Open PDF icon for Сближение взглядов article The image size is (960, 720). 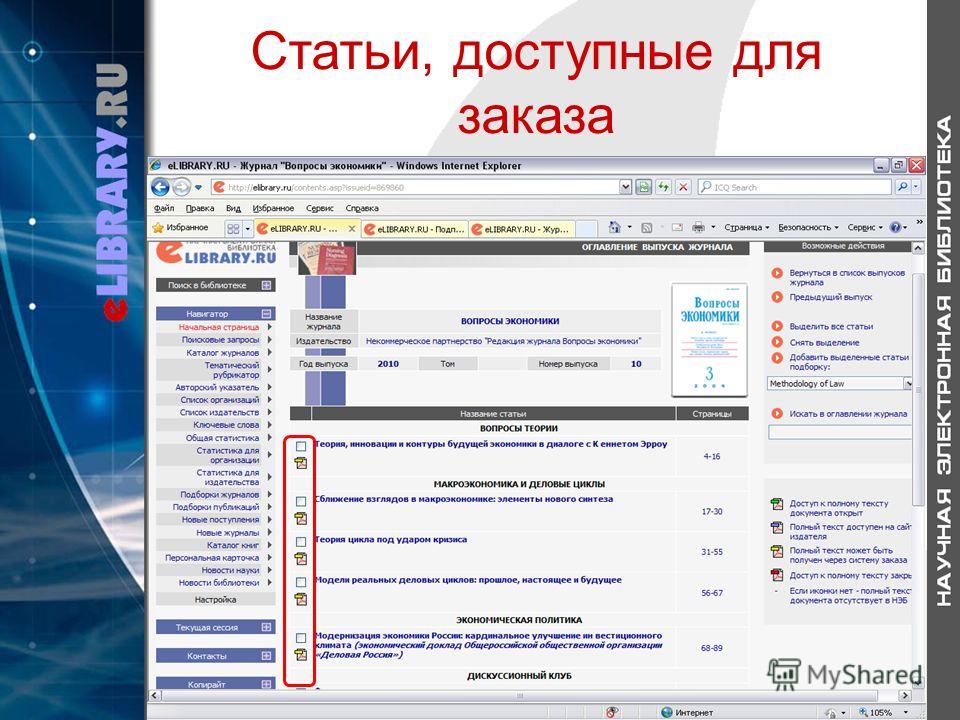pos(301,519)
